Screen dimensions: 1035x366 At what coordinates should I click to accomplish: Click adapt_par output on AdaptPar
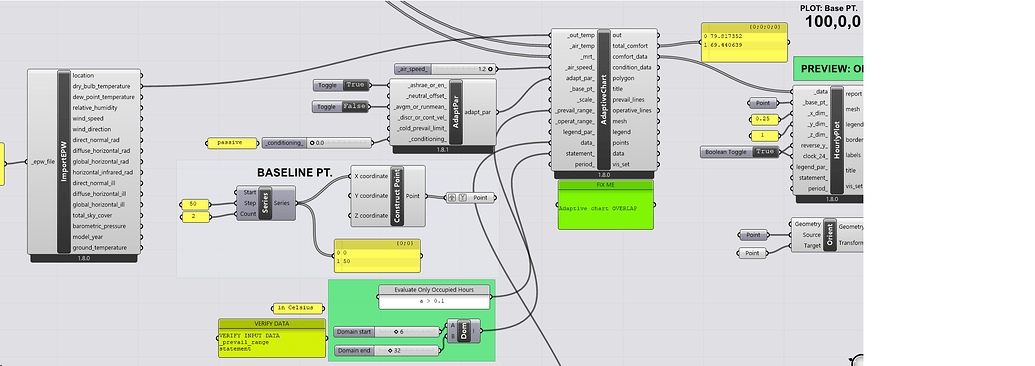478,112
